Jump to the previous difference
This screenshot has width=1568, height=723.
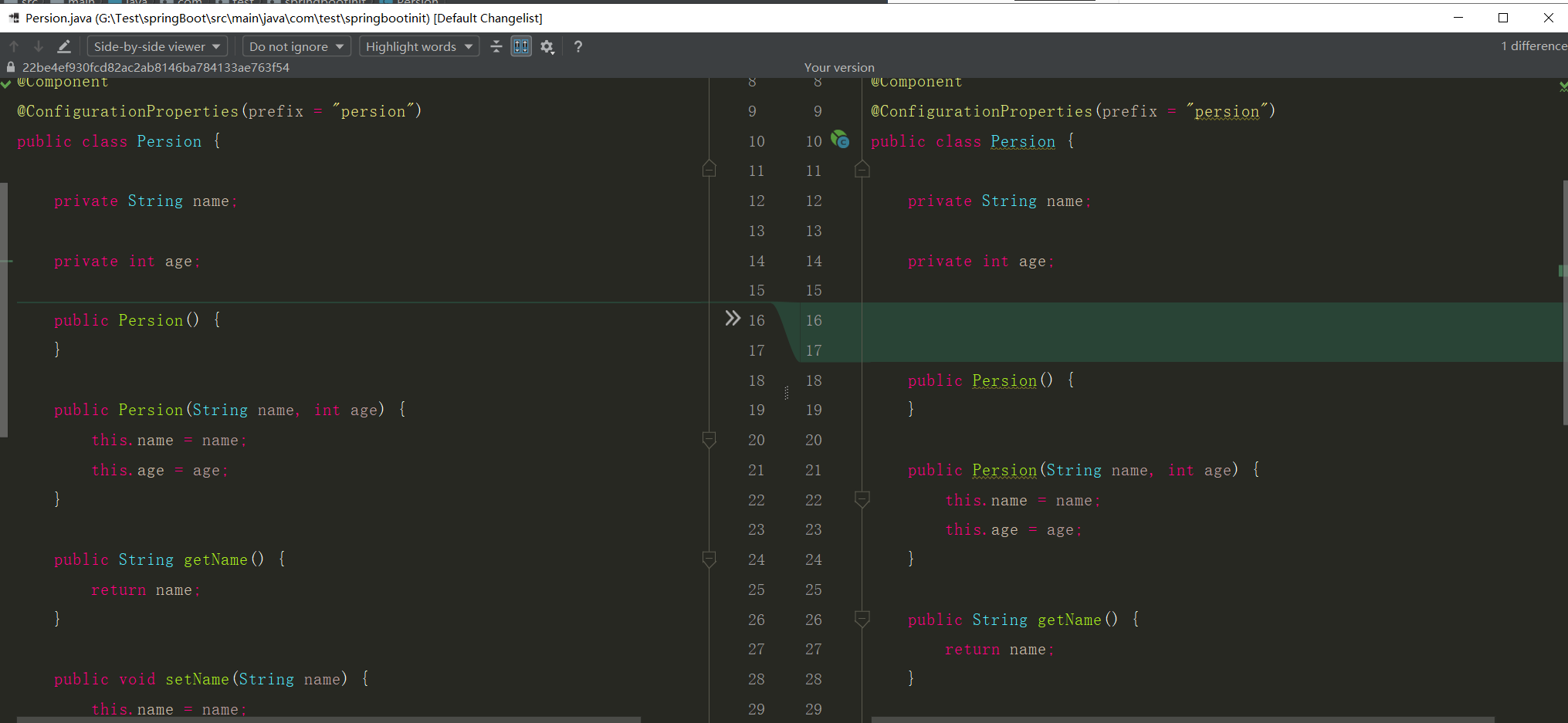(13, 46)
